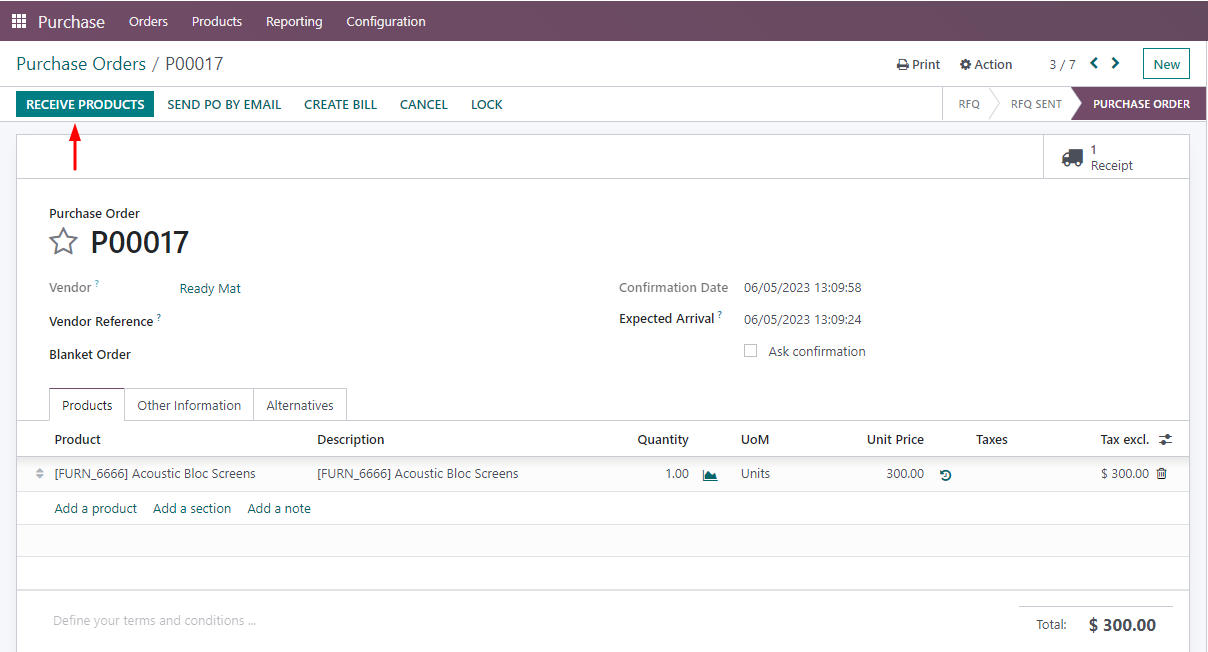Screen dimensions: 1208x652
Task: Switch to the Alternatives tab
Action: (300, 405)
